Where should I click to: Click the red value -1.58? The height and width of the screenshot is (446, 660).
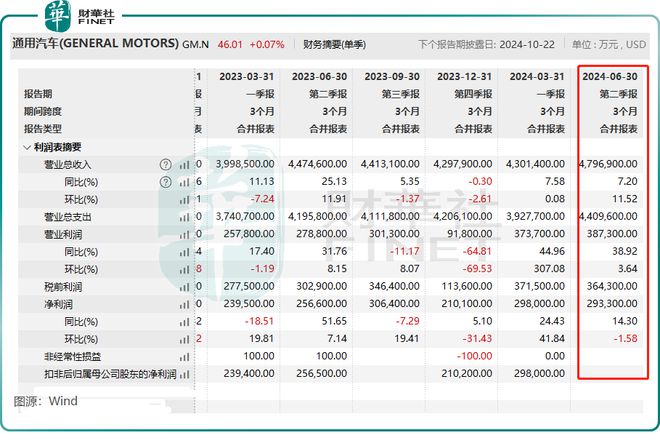(625, 339)
